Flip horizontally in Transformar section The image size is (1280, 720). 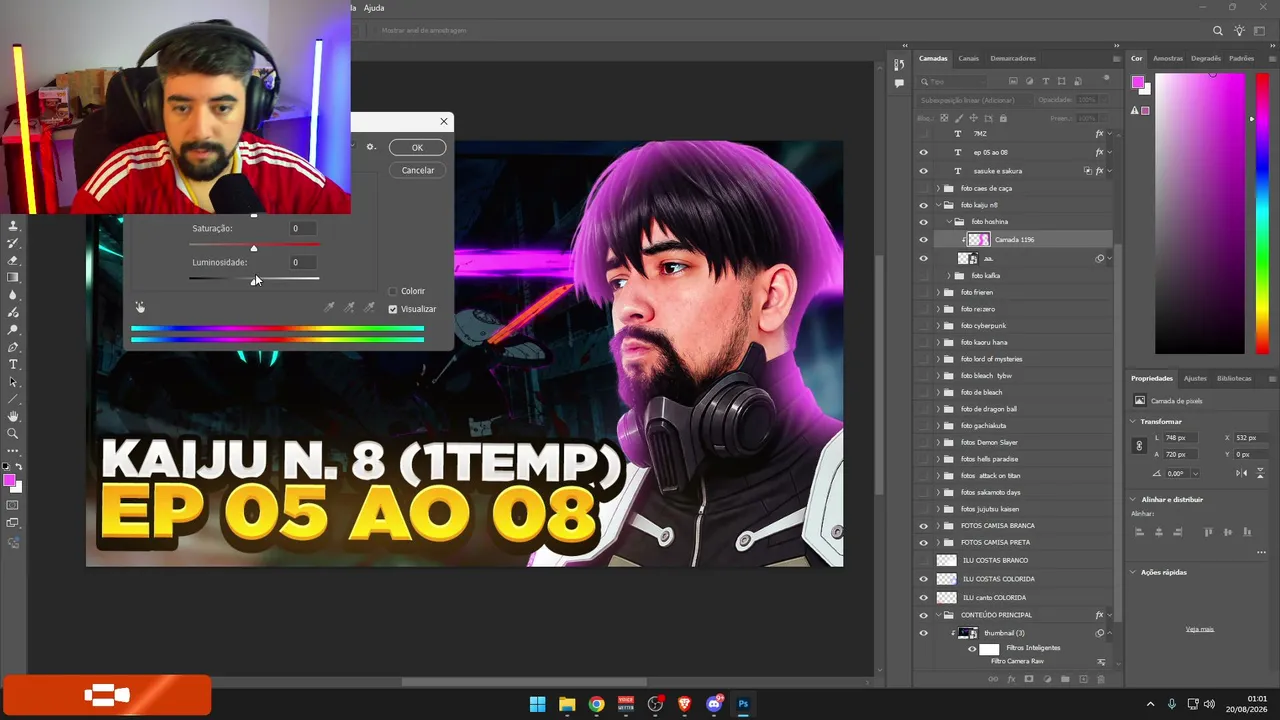click(1242, 473)
